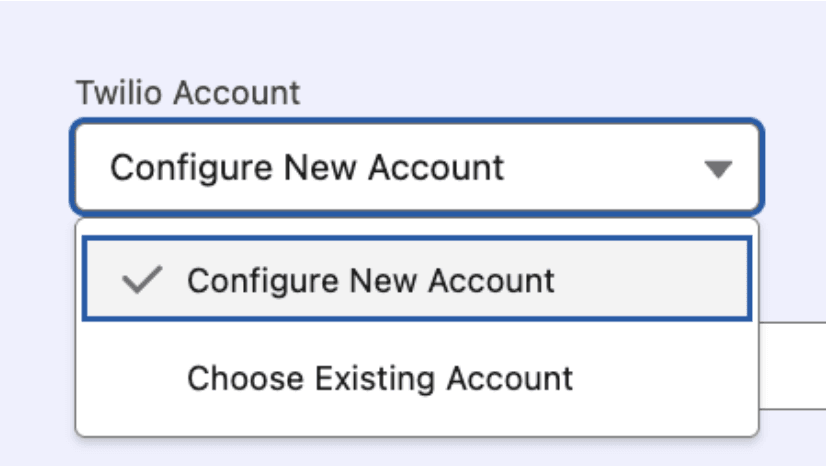Screen dimensions: 826x466
Task: Select the first option in Twilio Account list
Action: click(x=370, y=280)
